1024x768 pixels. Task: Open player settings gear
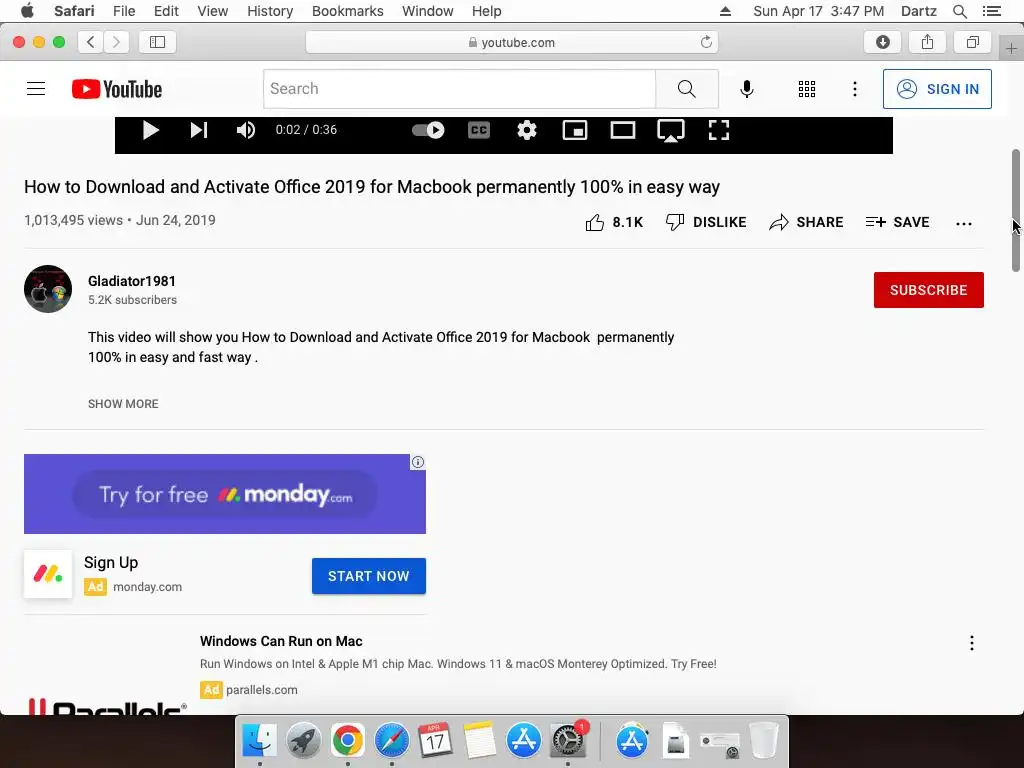[526, 130]
